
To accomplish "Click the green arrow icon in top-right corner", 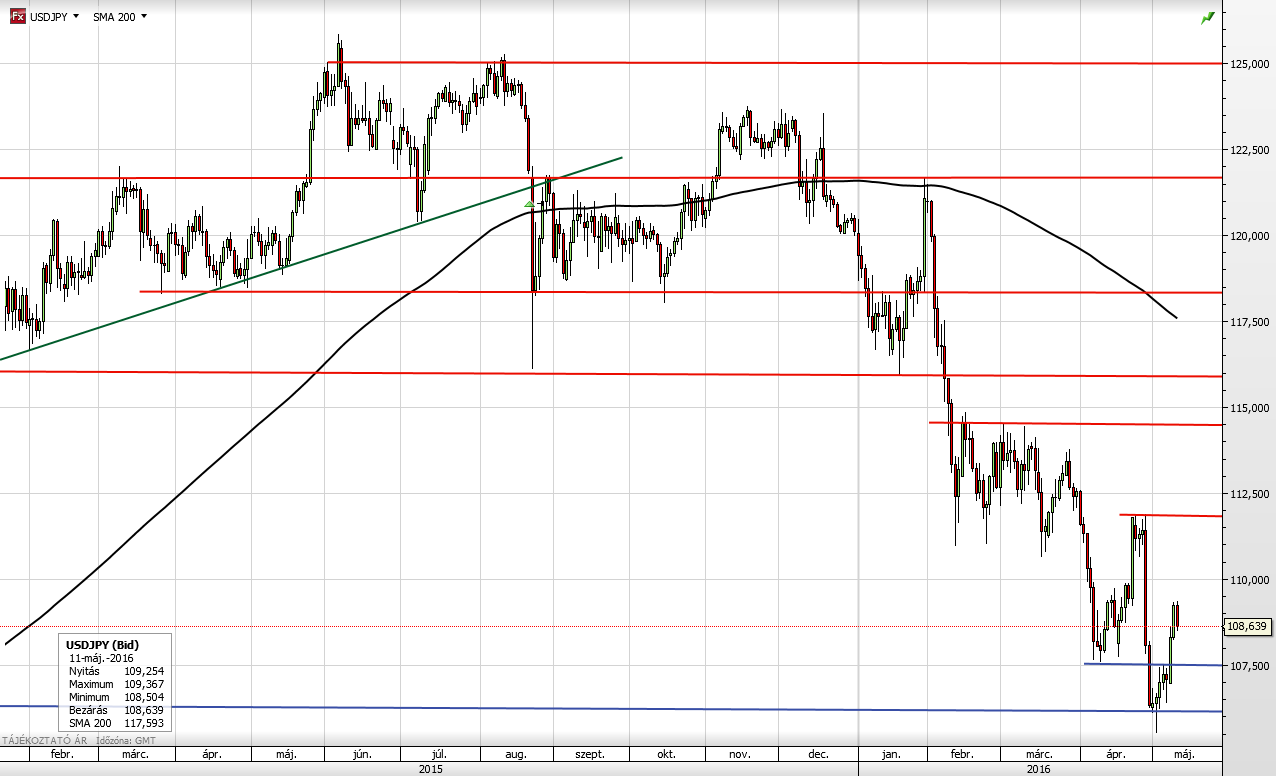I will tap(1208, 17).
